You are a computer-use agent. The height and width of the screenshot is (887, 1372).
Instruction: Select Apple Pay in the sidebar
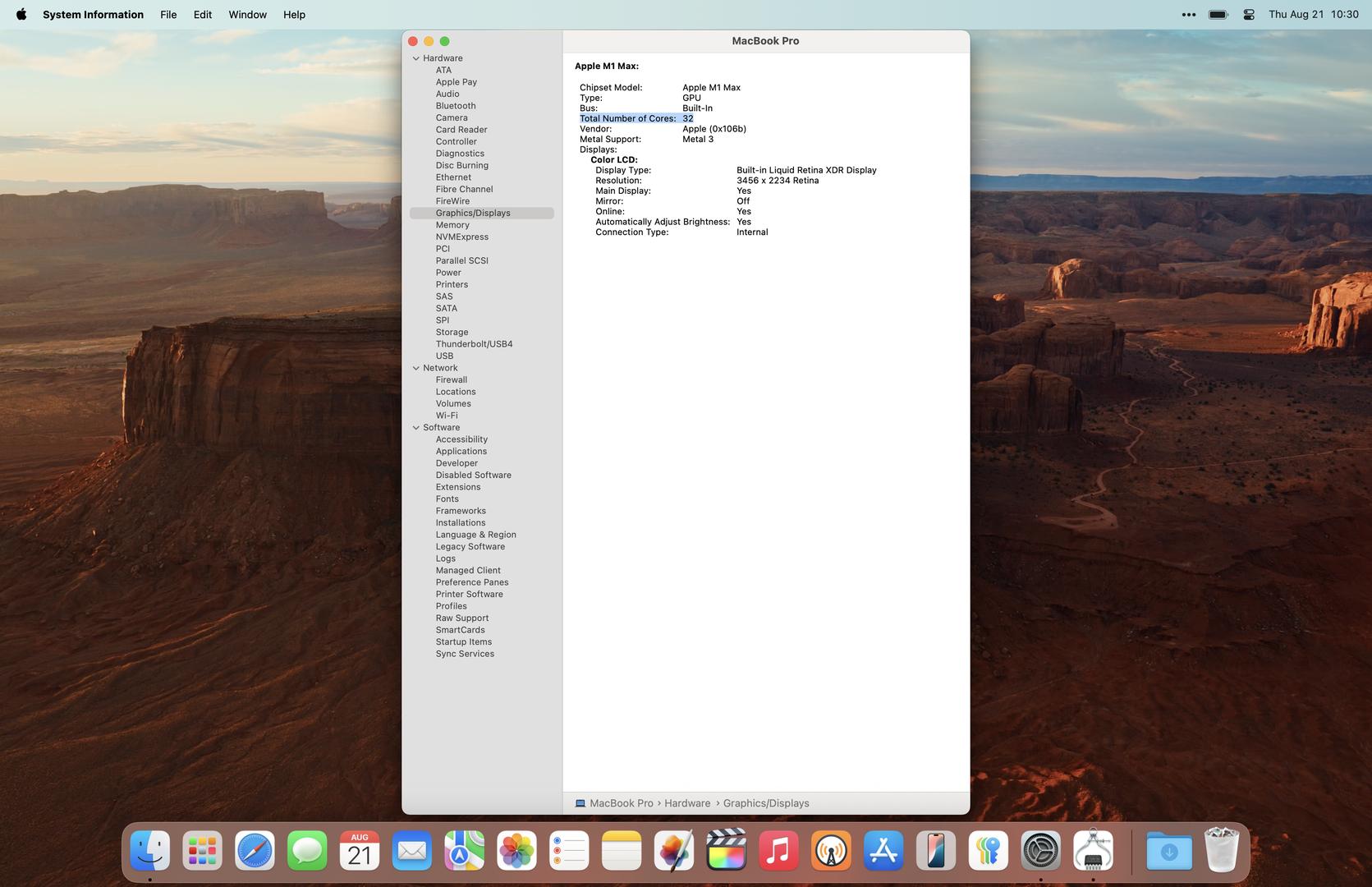(x=457, y=82)
